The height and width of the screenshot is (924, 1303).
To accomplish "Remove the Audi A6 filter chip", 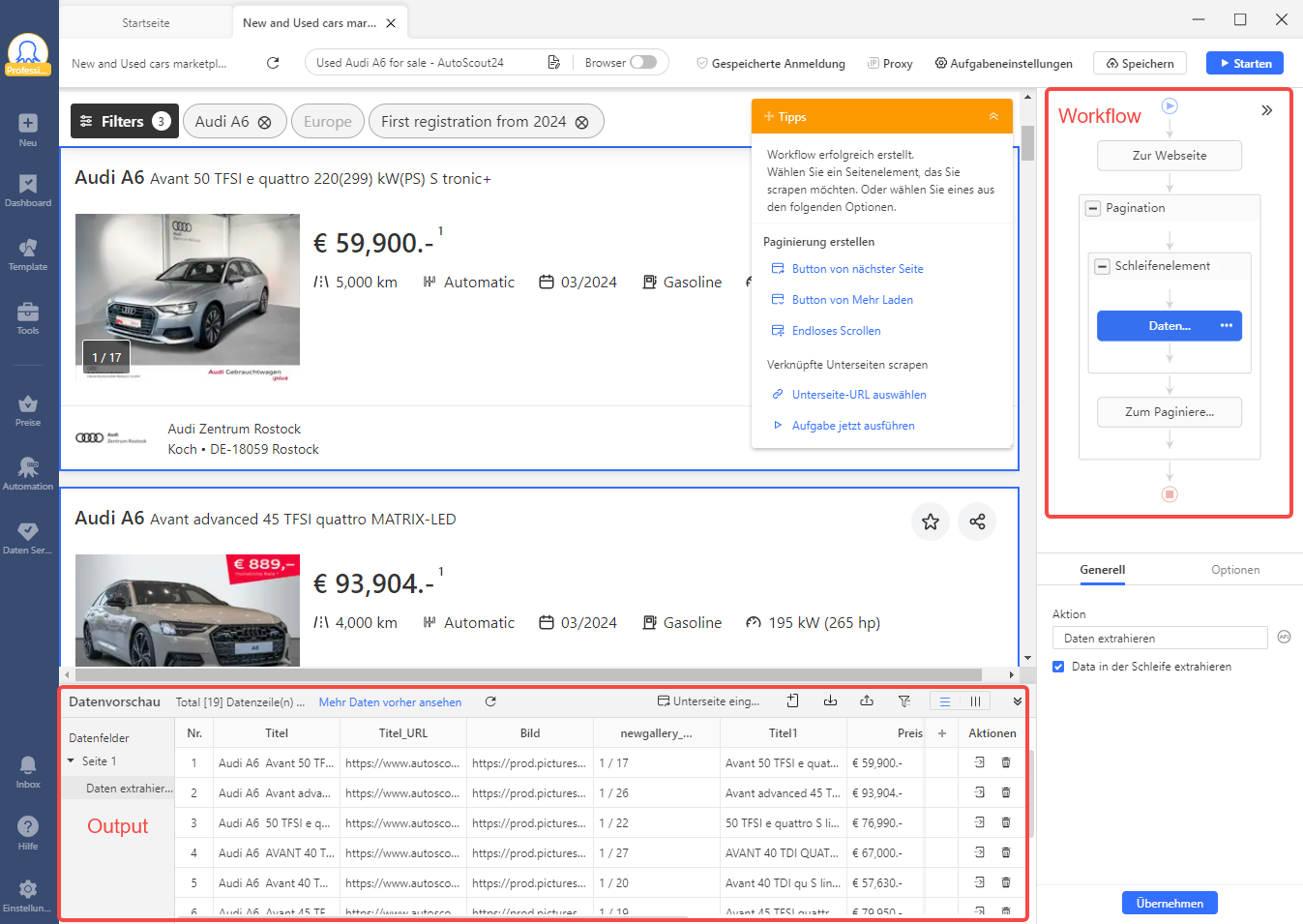I will pos(265,122).
